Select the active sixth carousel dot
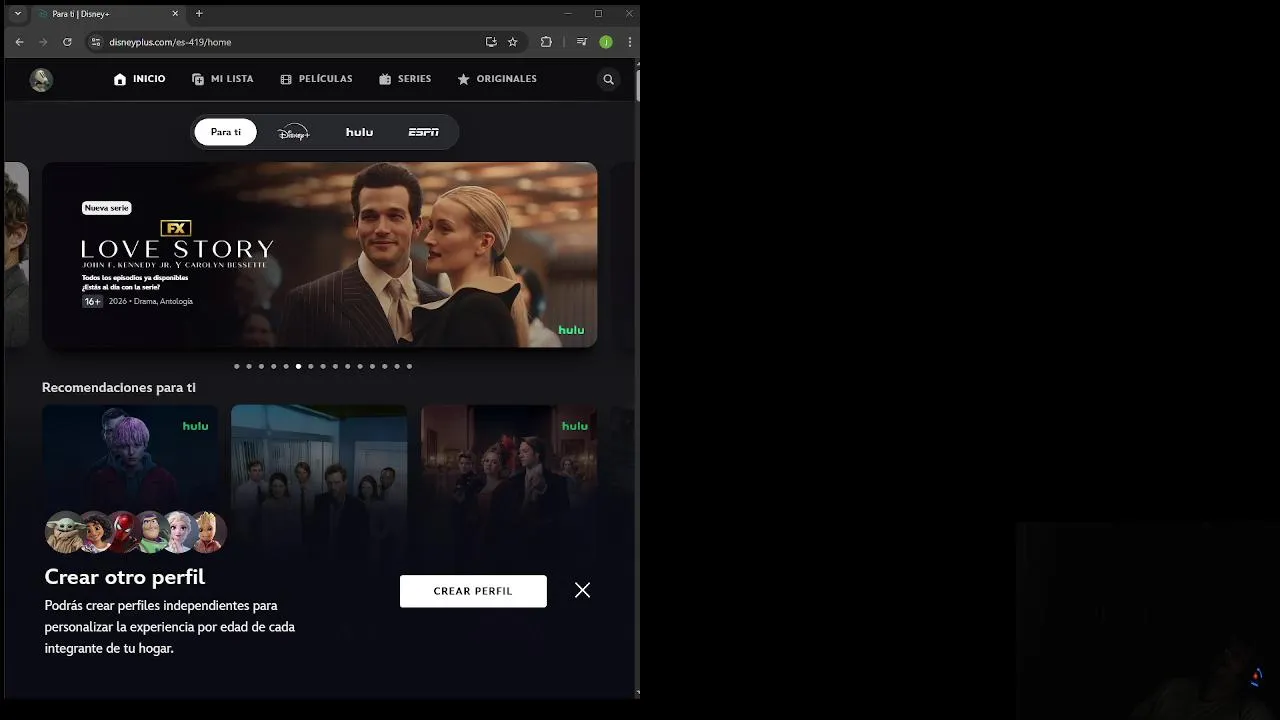The height and width of the screenshot is (720, 1280). (x=298, y=366)
